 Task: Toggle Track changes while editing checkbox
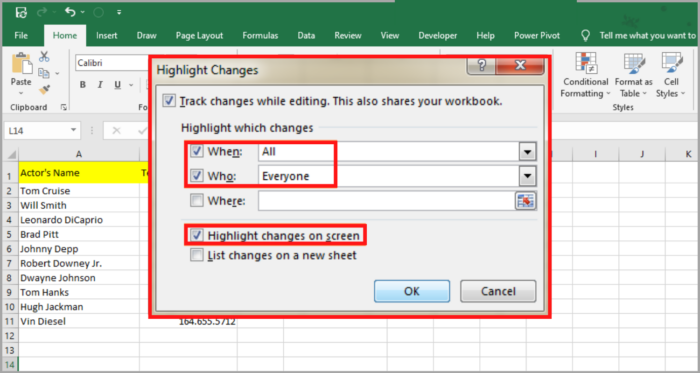point(169,101)
